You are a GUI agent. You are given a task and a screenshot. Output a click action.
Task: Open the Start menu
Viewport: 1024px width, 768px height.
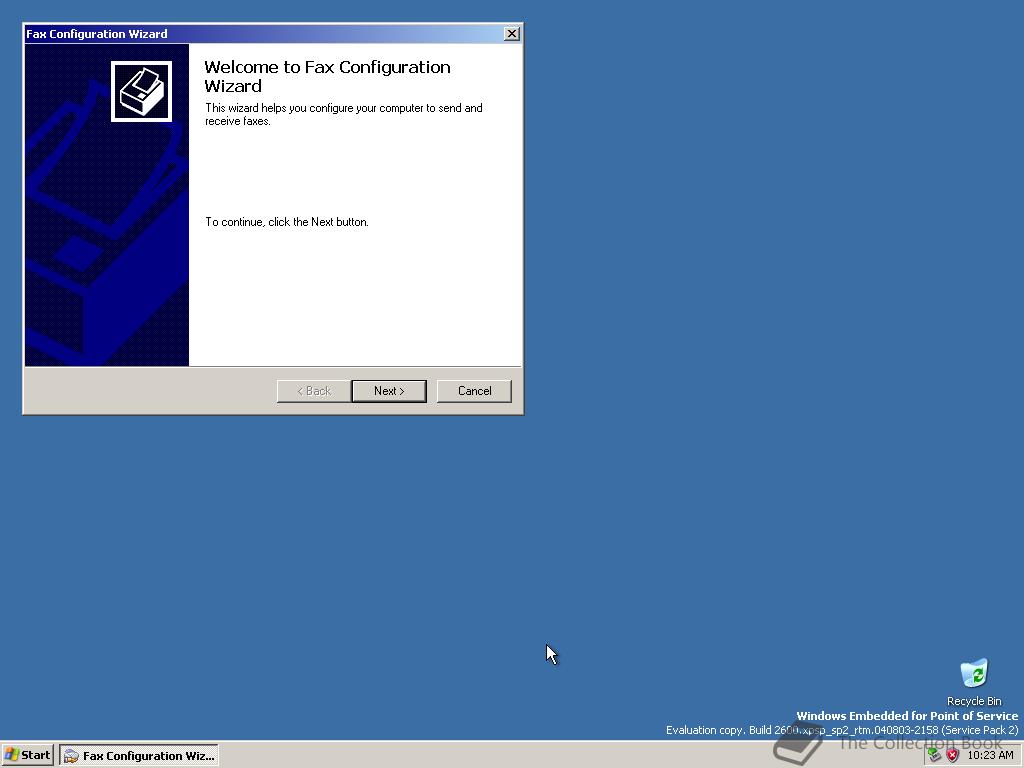27,755
